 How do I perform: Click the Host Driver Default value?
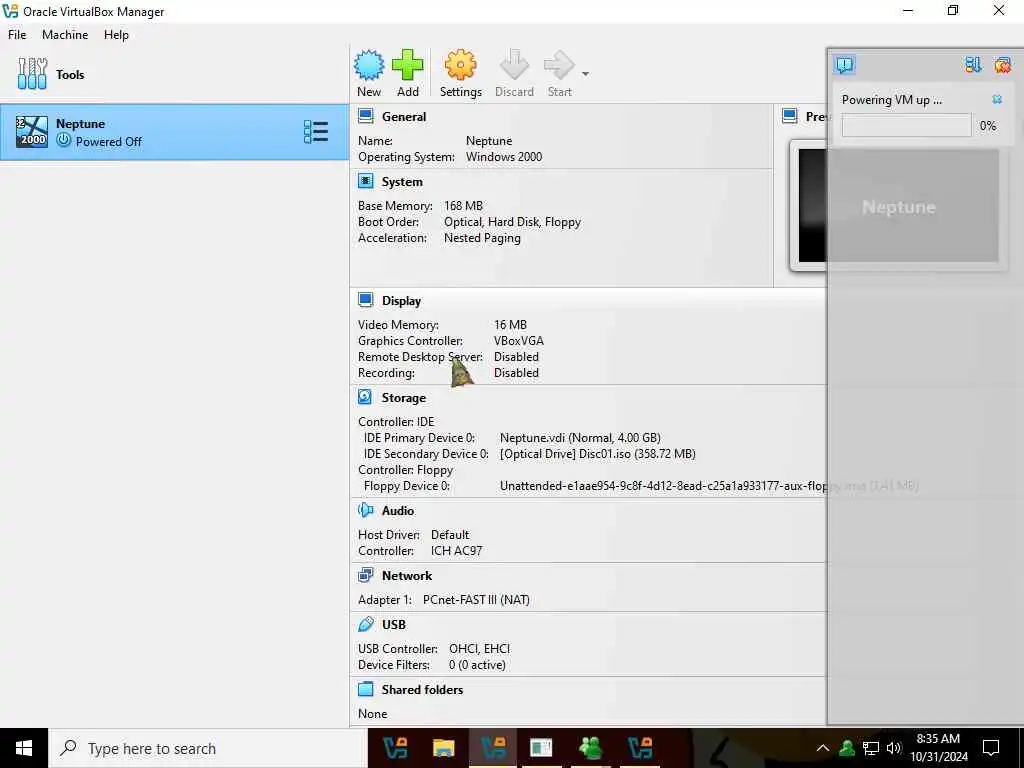(450, 534)
